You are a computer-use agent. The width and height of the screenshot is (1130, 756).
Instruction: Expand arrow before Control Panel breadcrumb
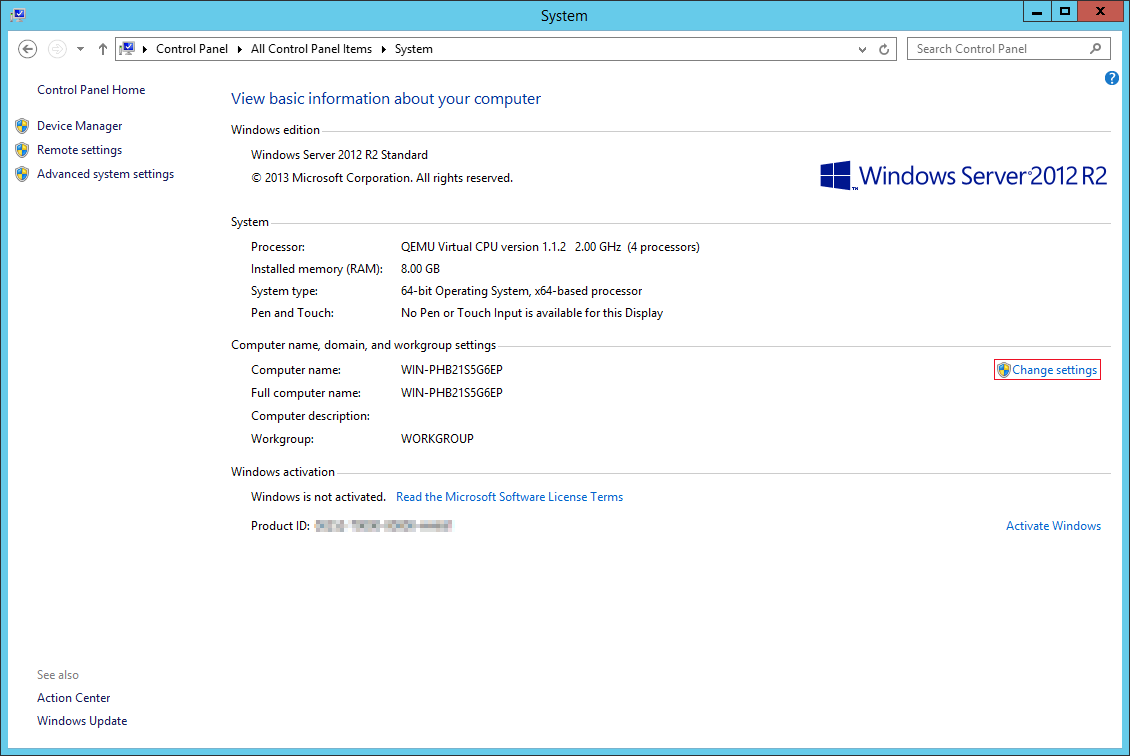(145, 49)
